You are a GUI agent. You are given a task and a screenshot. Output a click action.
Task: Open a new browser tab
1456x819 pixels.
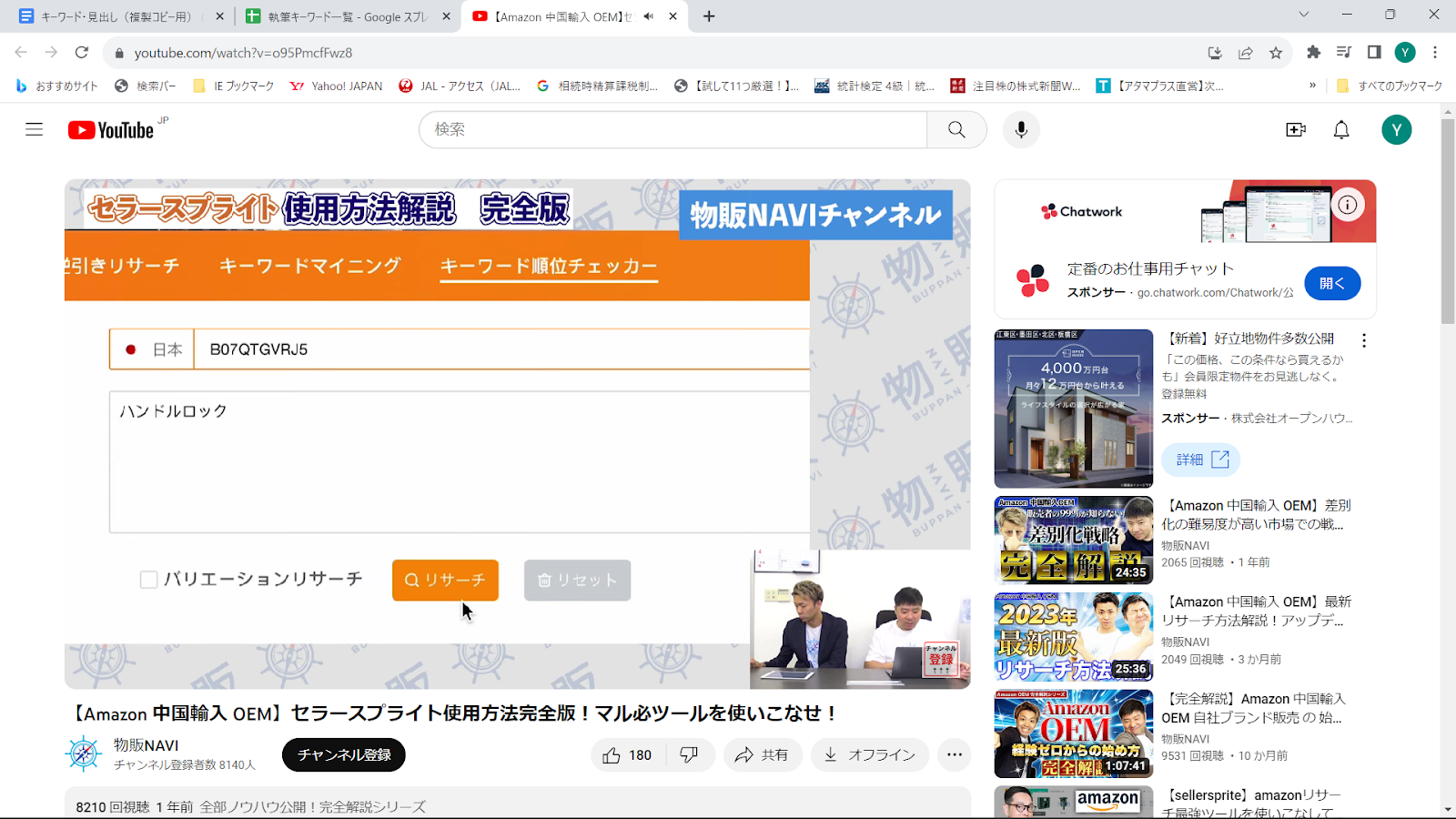tap(709, 16)
